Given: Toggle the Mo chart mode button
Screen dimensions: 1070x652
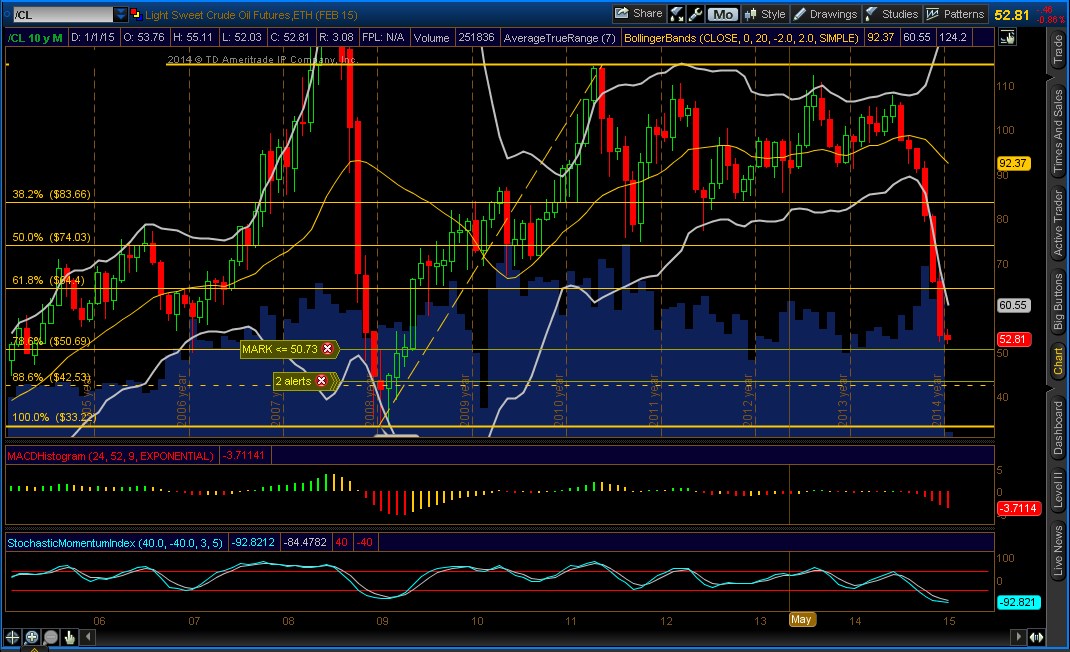Looking at the screenshot, I should (x=721, y=14).
